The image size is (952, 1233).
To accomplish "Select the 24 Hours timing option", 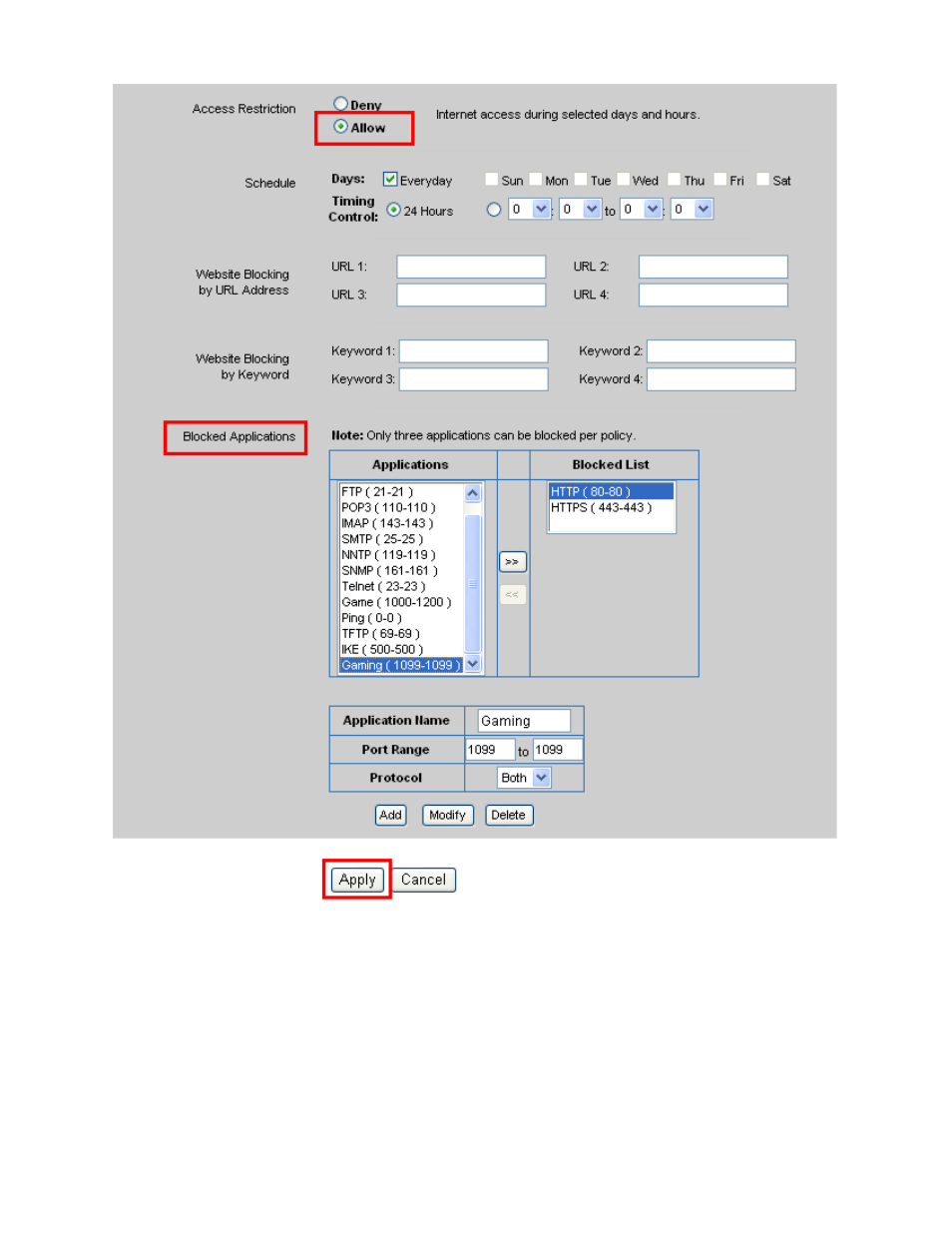I will point(393,210).
